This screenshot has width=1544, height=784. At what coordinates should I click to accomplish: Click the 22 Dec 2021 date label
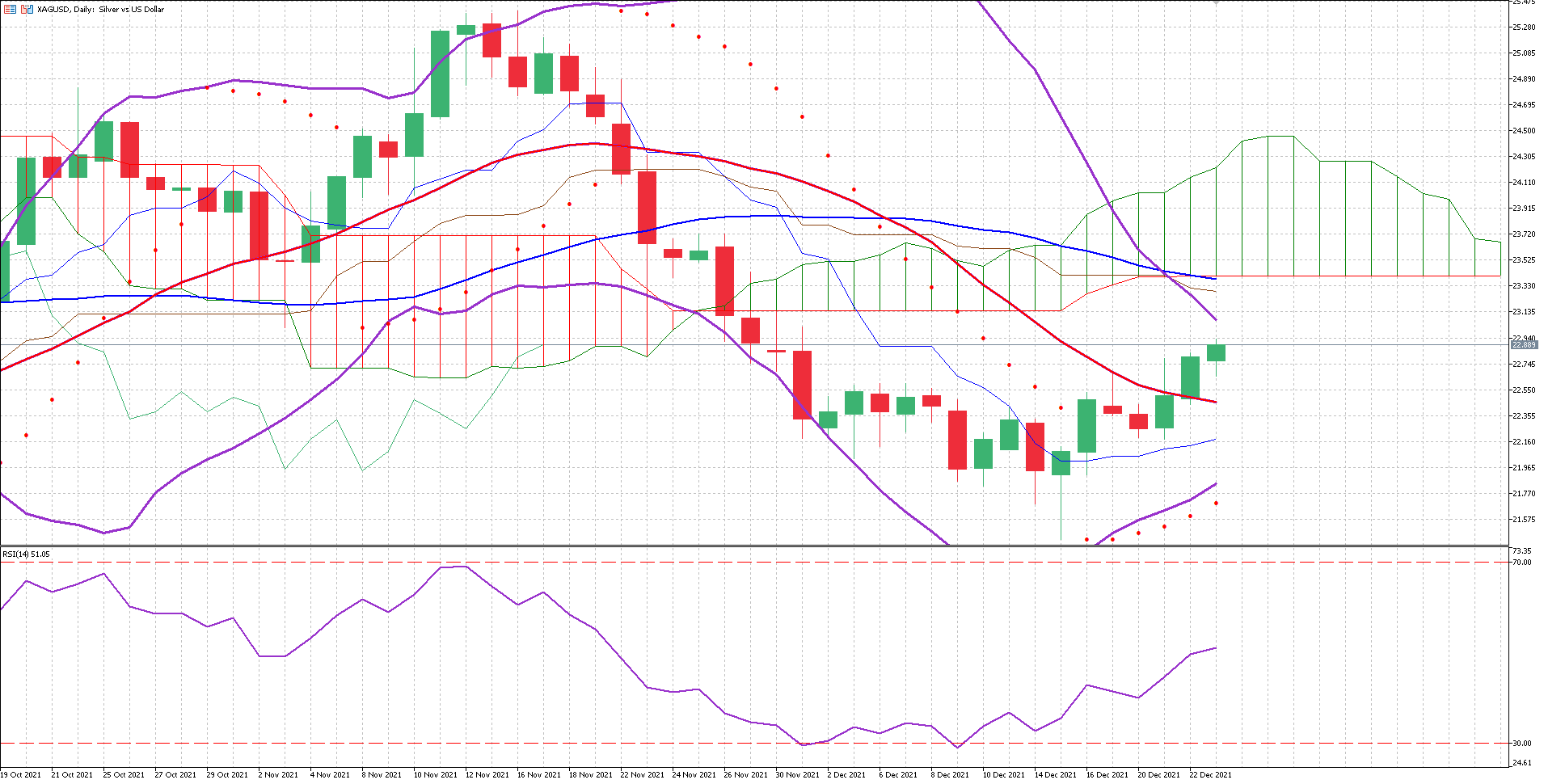point(1210,774)
